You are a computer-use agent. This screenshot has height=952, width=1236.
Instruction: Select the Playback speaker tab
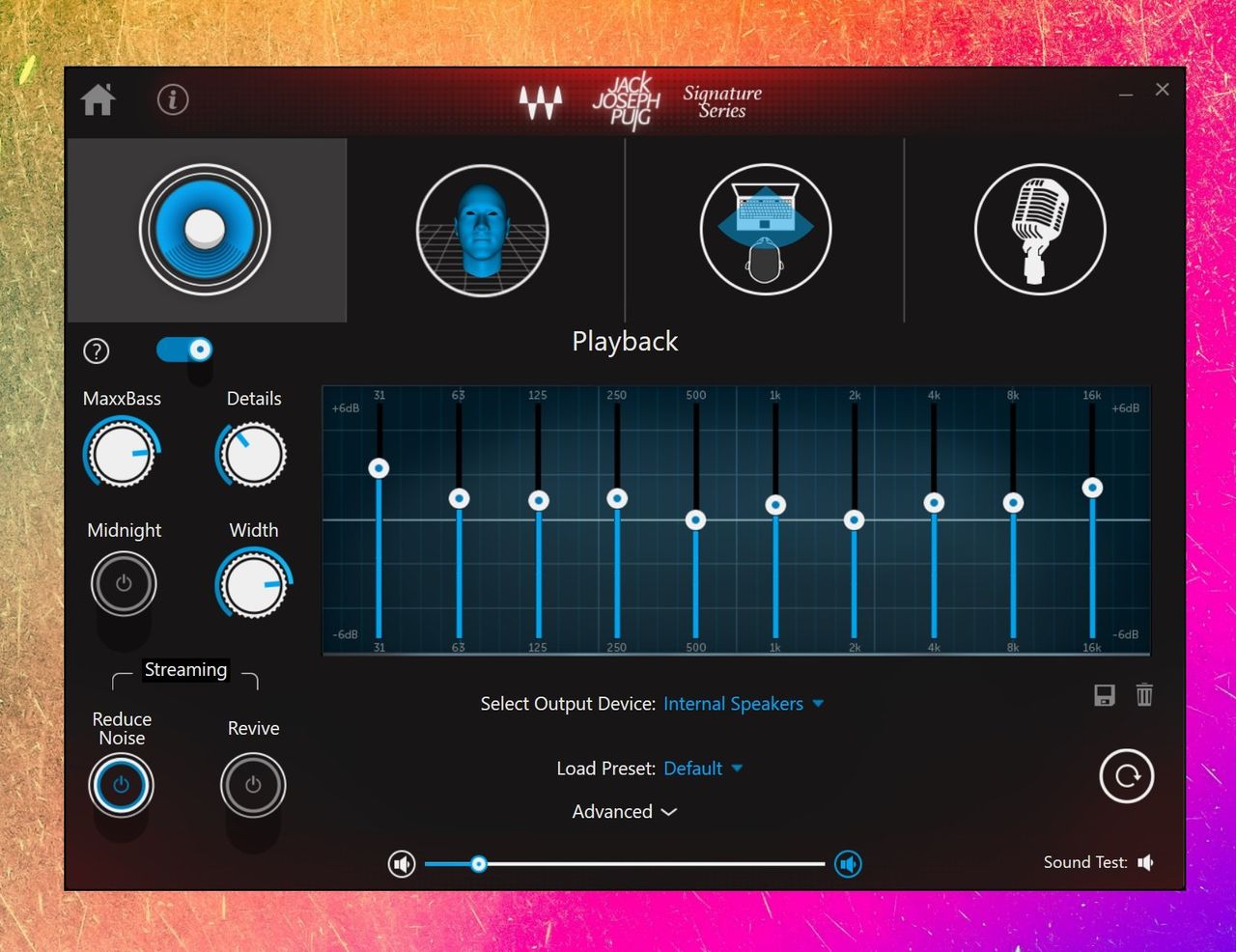point(205,230)
